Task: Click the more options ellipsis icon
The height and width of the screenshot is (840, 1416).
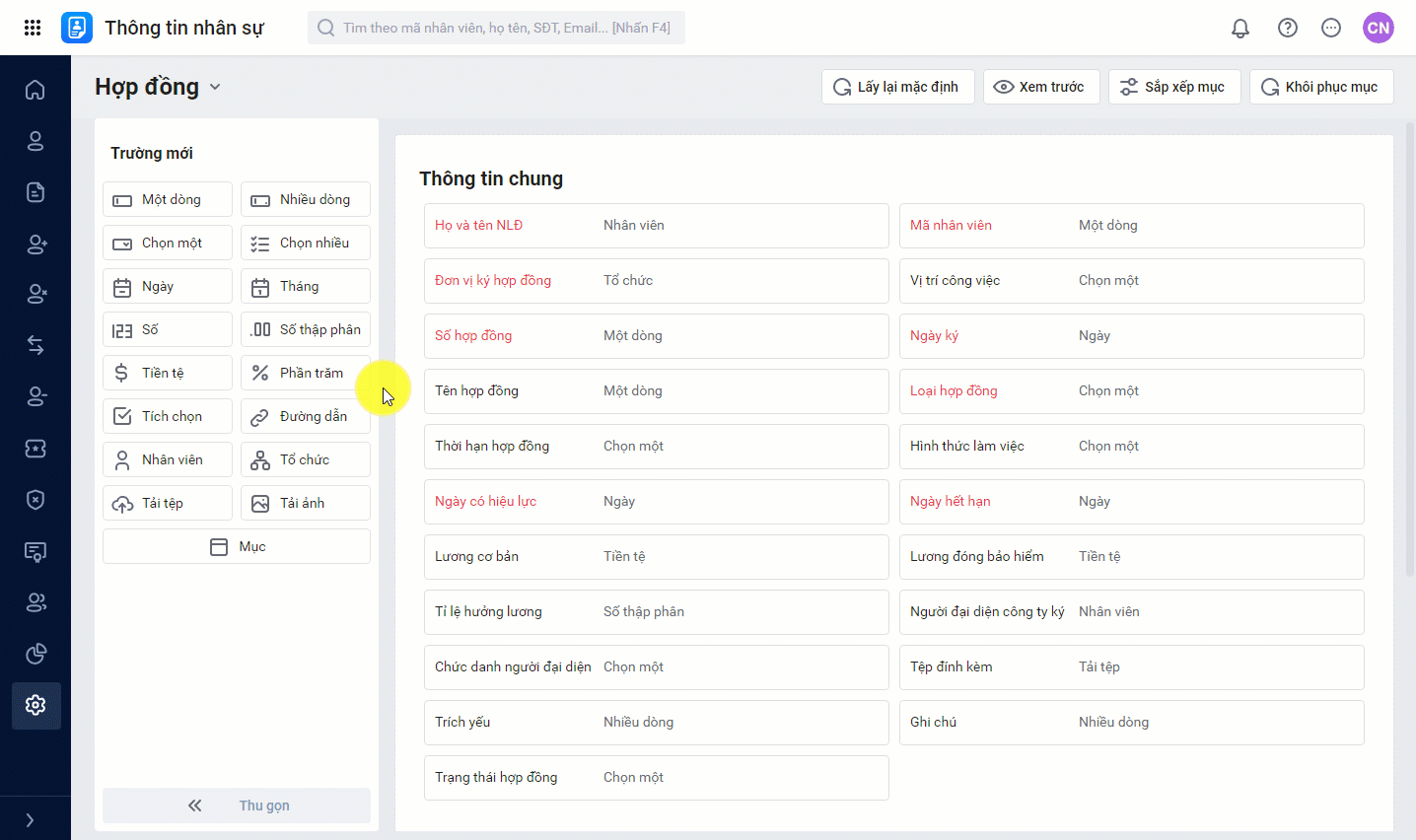Action: coord(1331,28)
